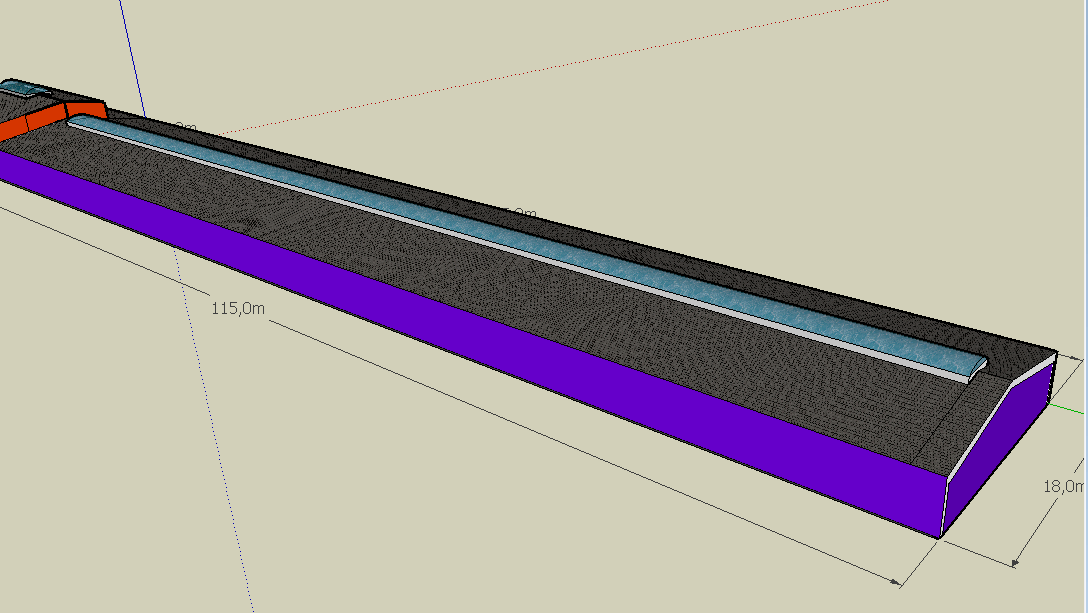Select the 18,0m dimension text
Image resolution: width=1088 pixels, height=613 pixels.
tap(1063, 486)
